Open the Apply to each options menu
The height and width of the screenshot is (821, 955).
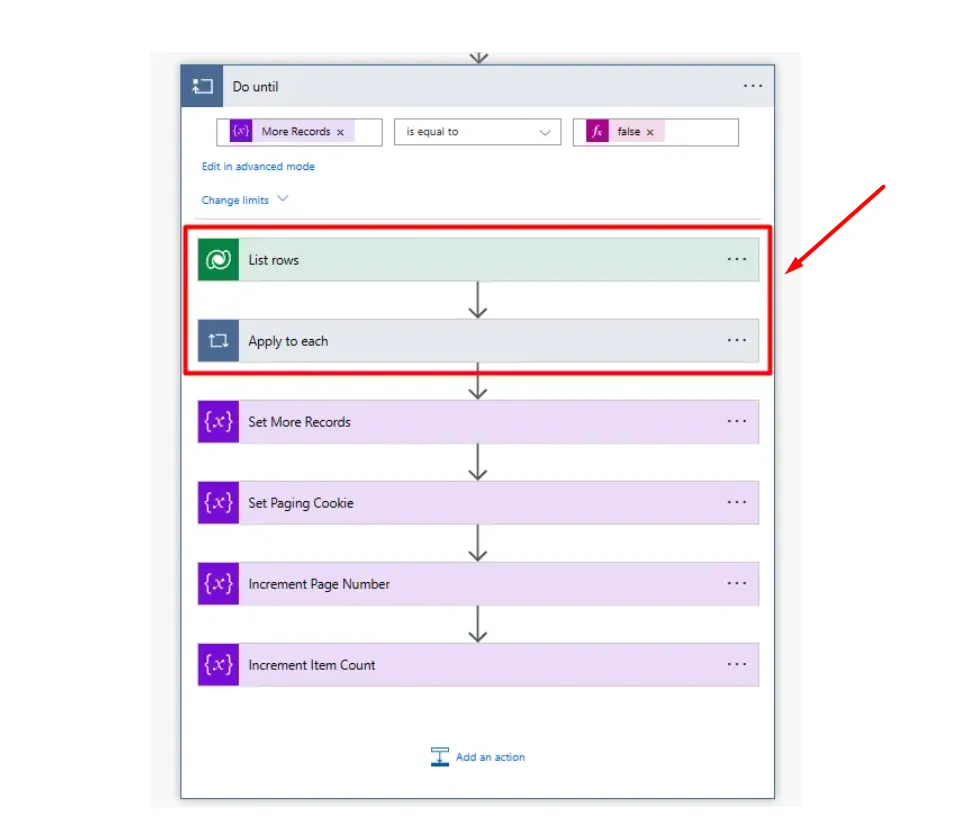tap(737, 340)
